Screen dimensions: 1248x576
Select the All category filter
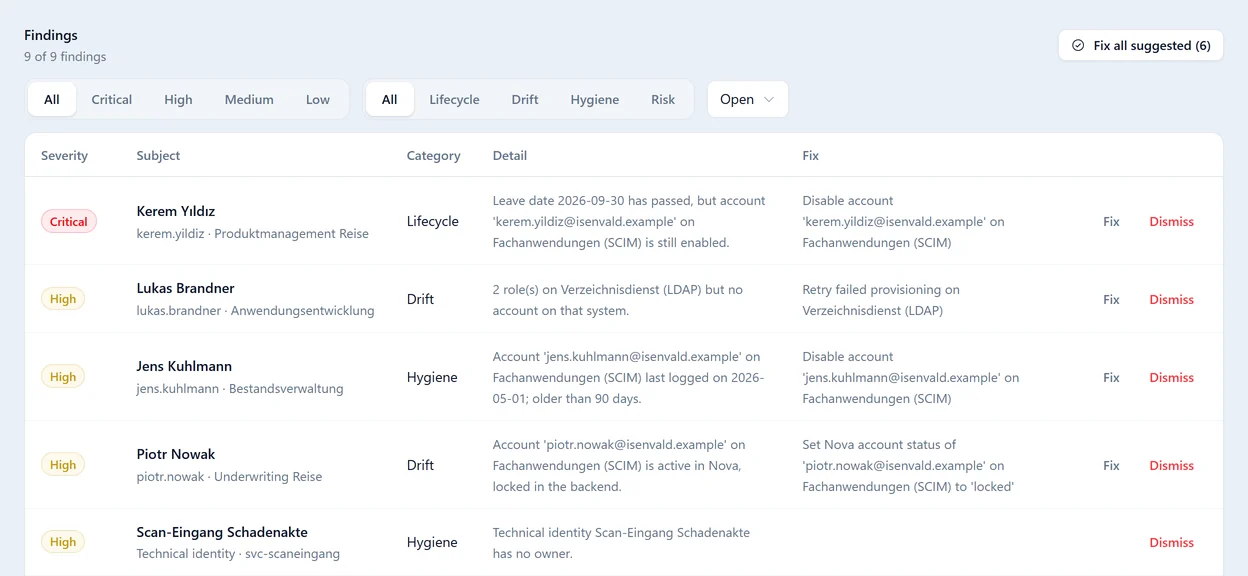tap(390, 99)
